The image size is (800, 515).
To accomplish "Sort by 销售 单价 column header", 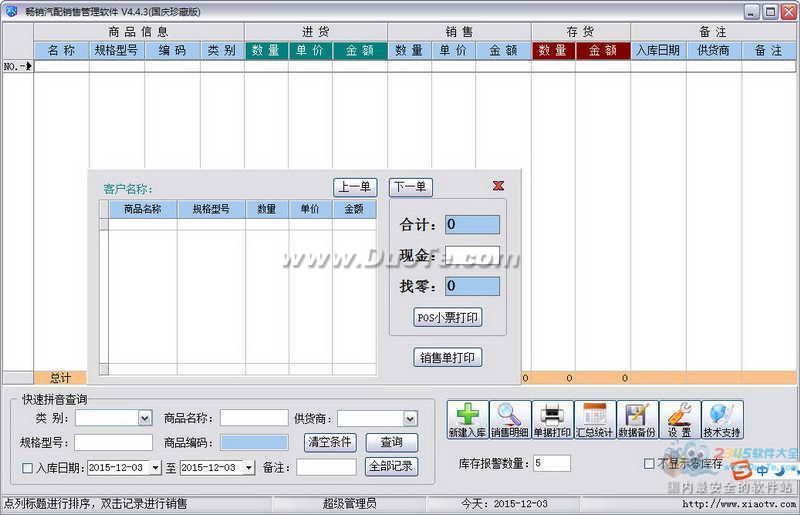I will (x=454, y=50).
